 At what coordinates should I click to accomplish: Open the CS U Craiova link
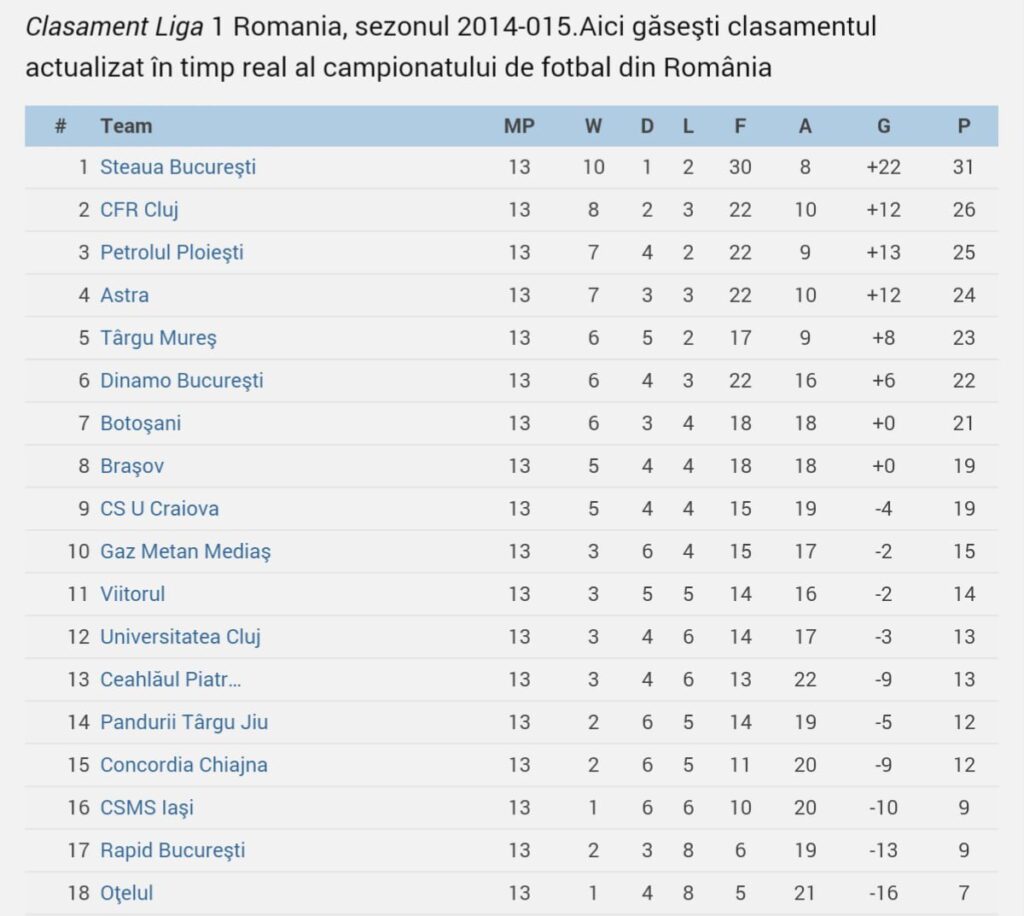coord(159,509)
